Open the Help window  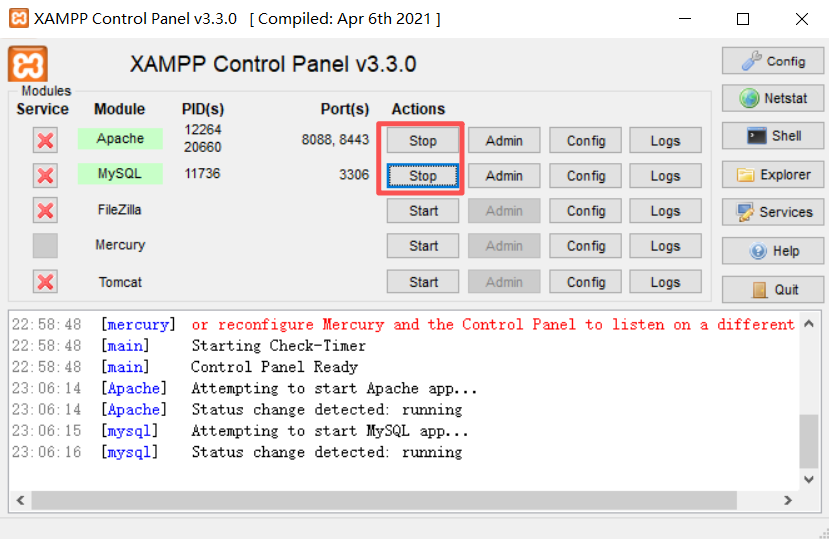click(772, 251)
